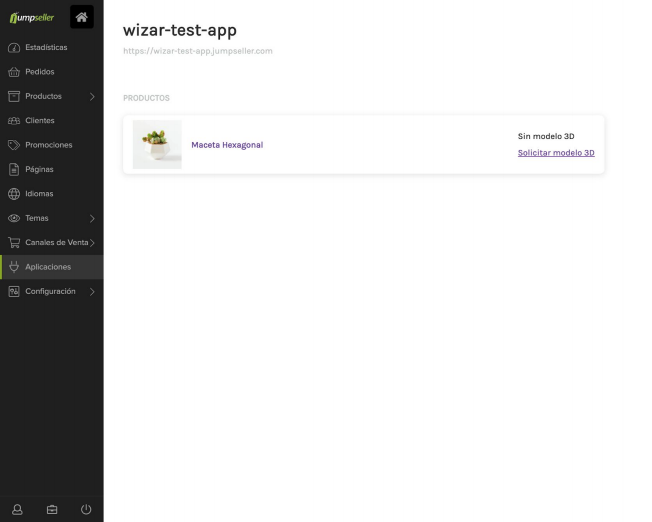Click the Clientes people icon
The image size is (652, 522).
click(x=14, y=121)
